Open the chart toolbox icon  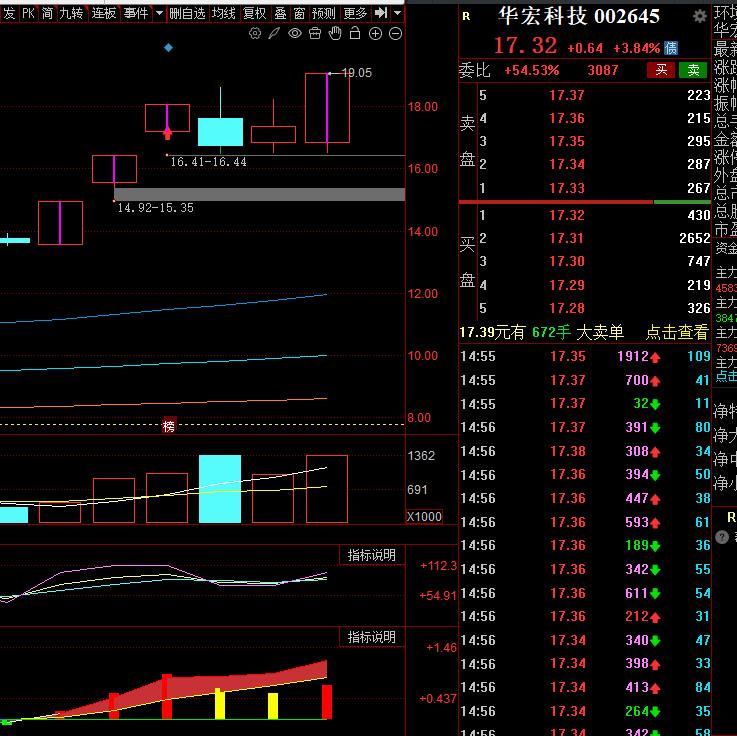(x=315, y=33)
